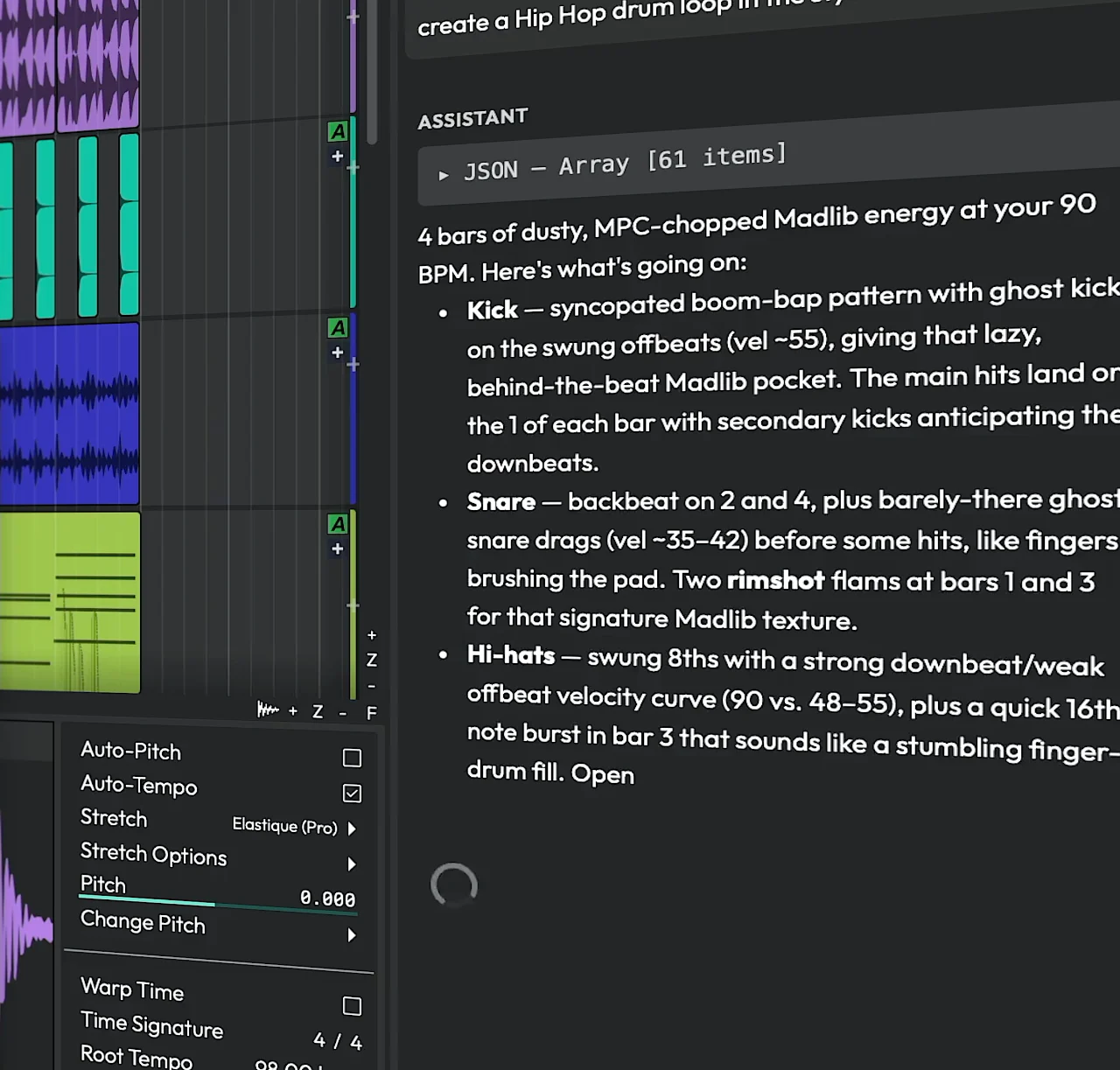
Task: Click the Stretch Options label
Action: click(154, 855)
